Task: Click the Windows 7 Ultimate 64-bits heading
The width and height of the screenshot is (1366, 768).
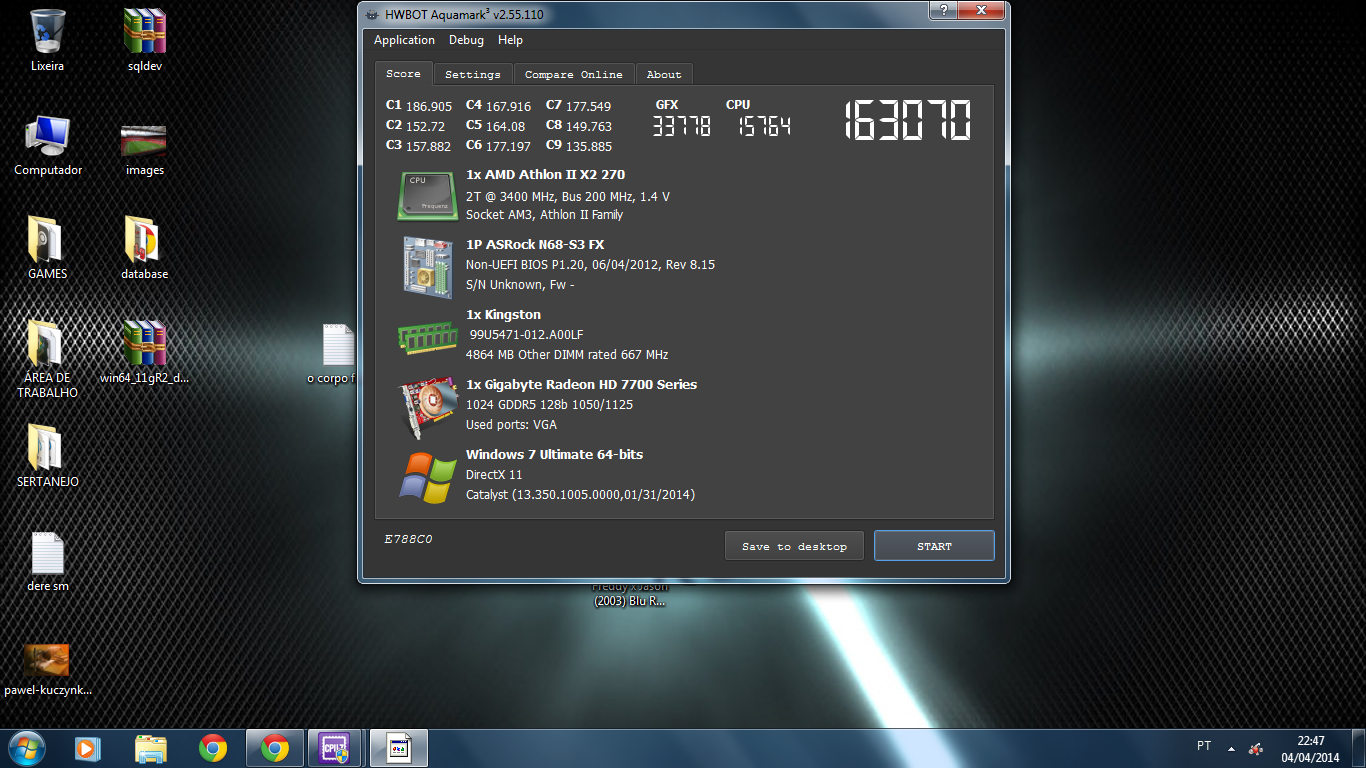Action: (x=554, y=455)
